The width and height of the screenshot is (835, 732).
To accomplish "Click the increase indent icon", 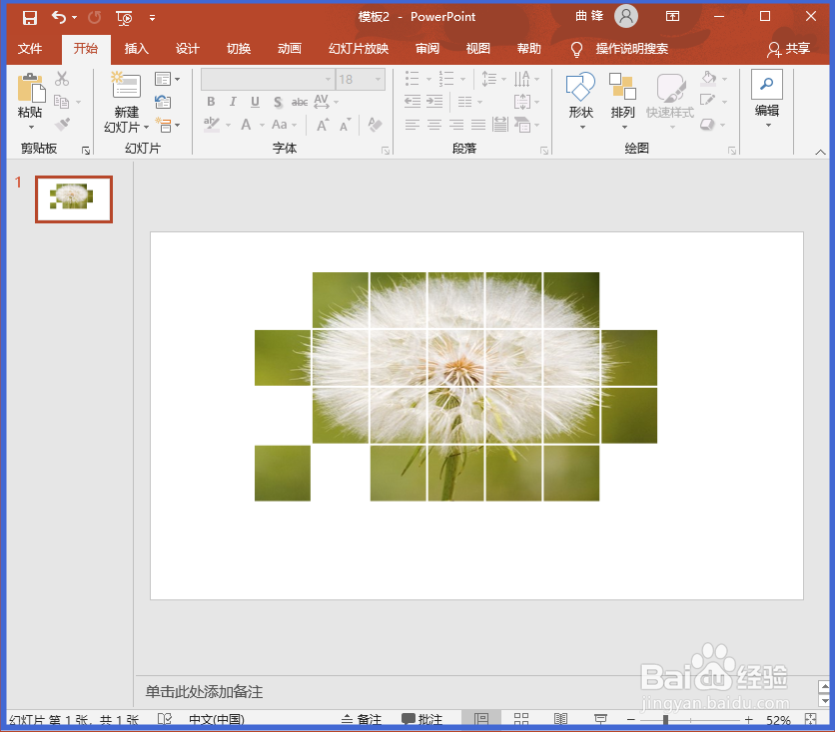I will point(435,102).
